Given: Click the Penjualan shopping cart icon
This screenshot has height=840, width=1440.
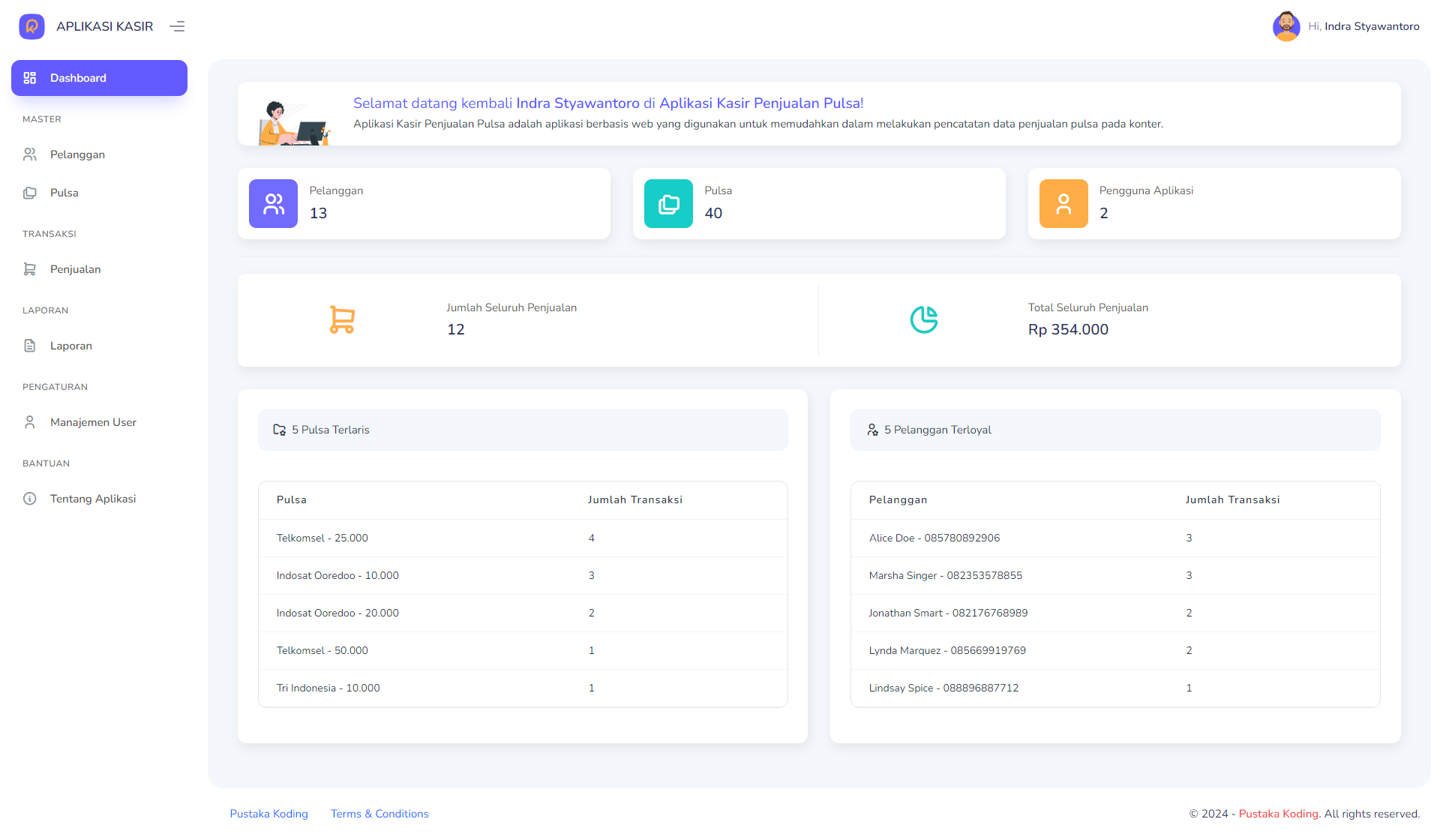Looking at the screenshot, I should [30, 268].
